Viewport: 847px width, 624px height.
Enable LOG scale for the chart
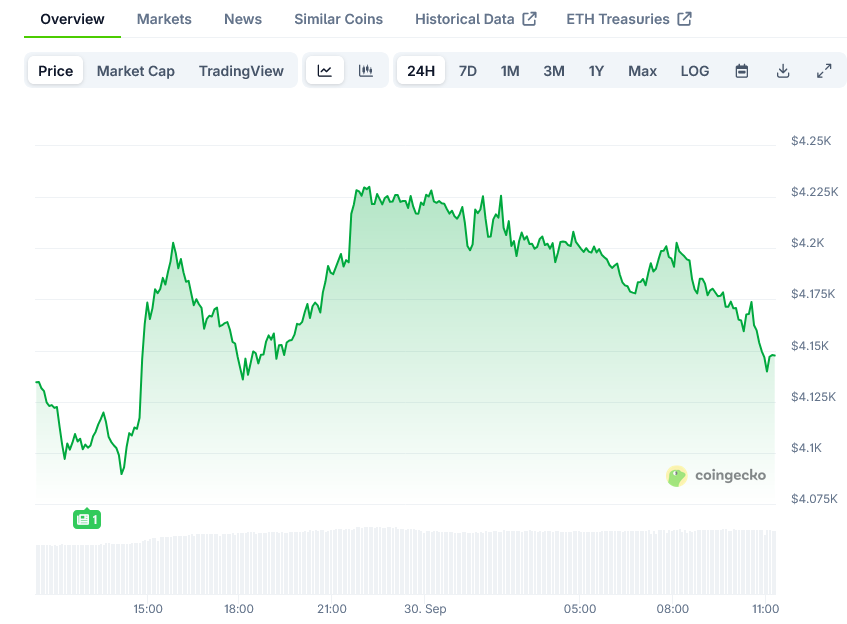pyautogui.click(x=694, y=70)
